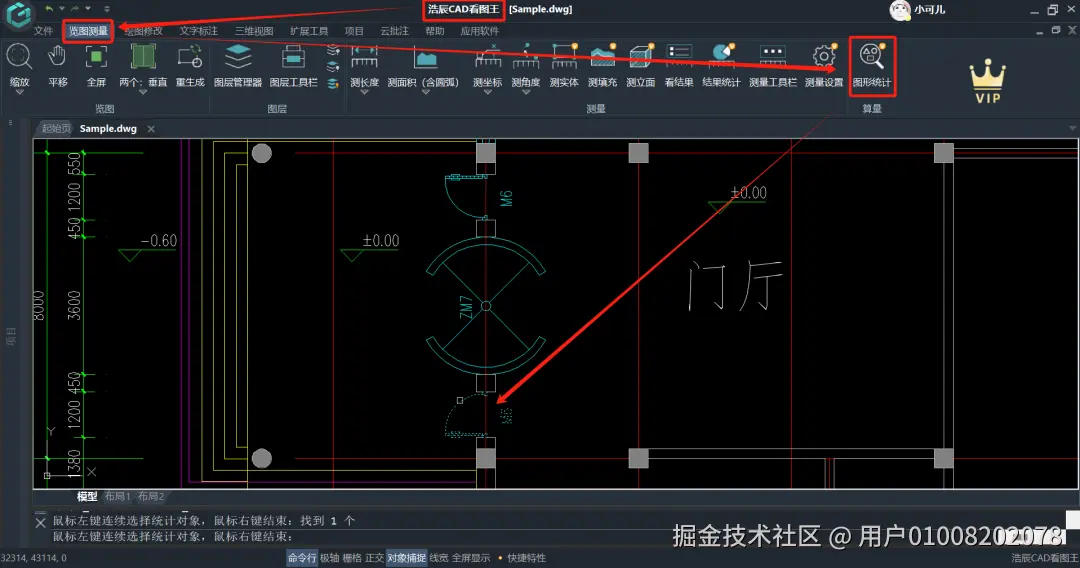Click the app logo at top-left

(19, 14)
